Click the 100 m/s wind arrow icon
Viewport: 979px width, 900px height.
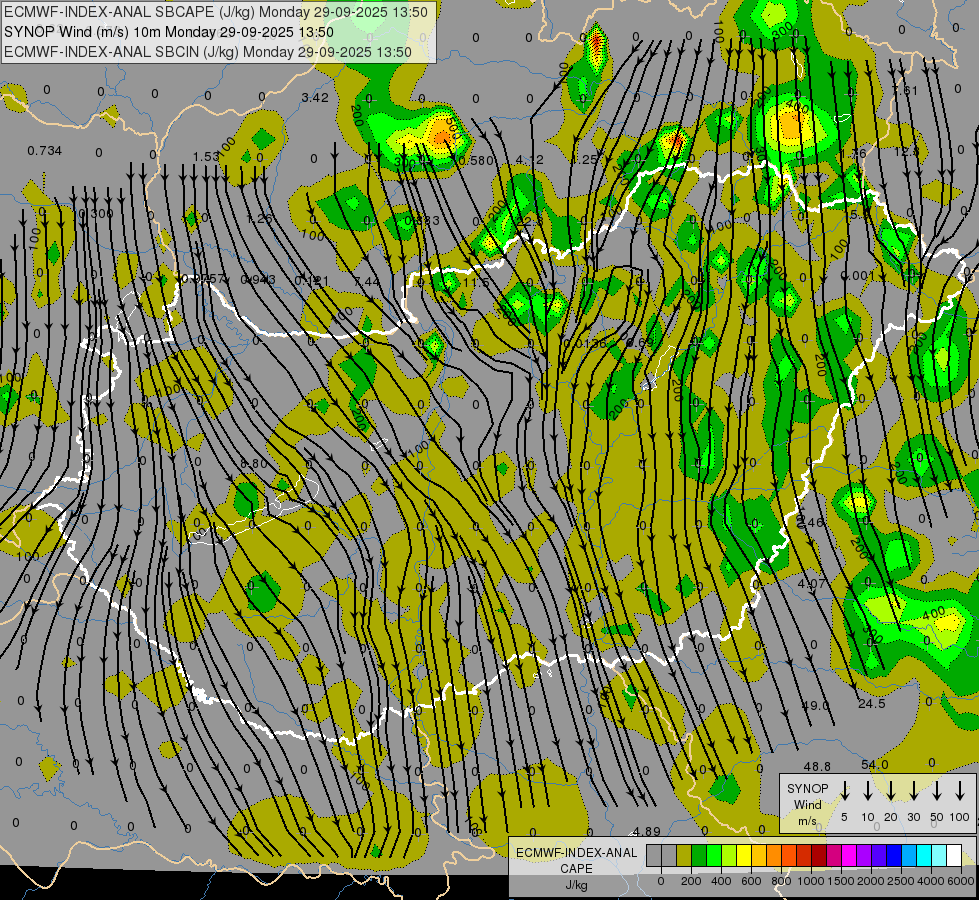tap(961, 791)
